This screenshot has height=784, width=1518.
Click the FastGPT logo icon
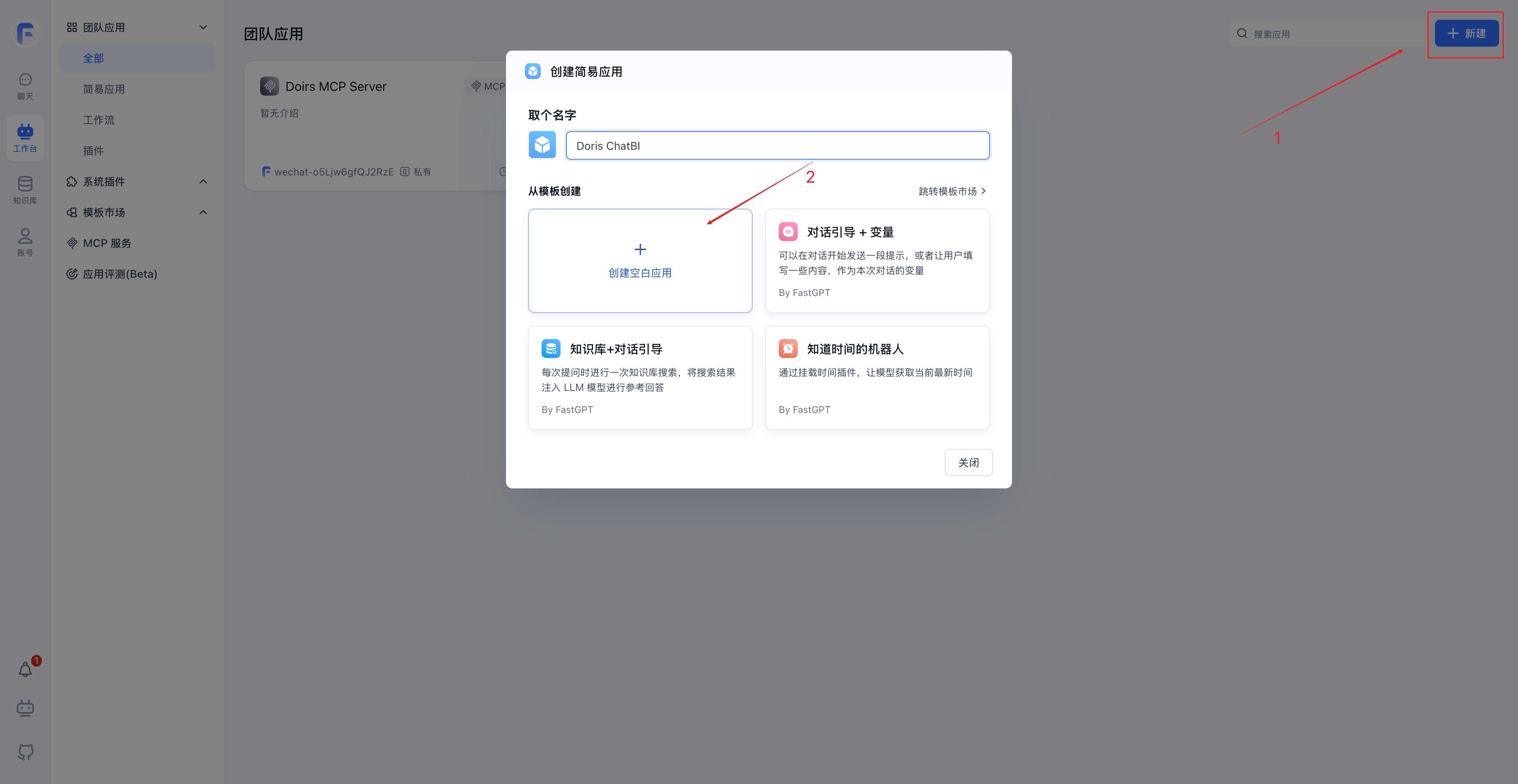(x=25, y=33)
